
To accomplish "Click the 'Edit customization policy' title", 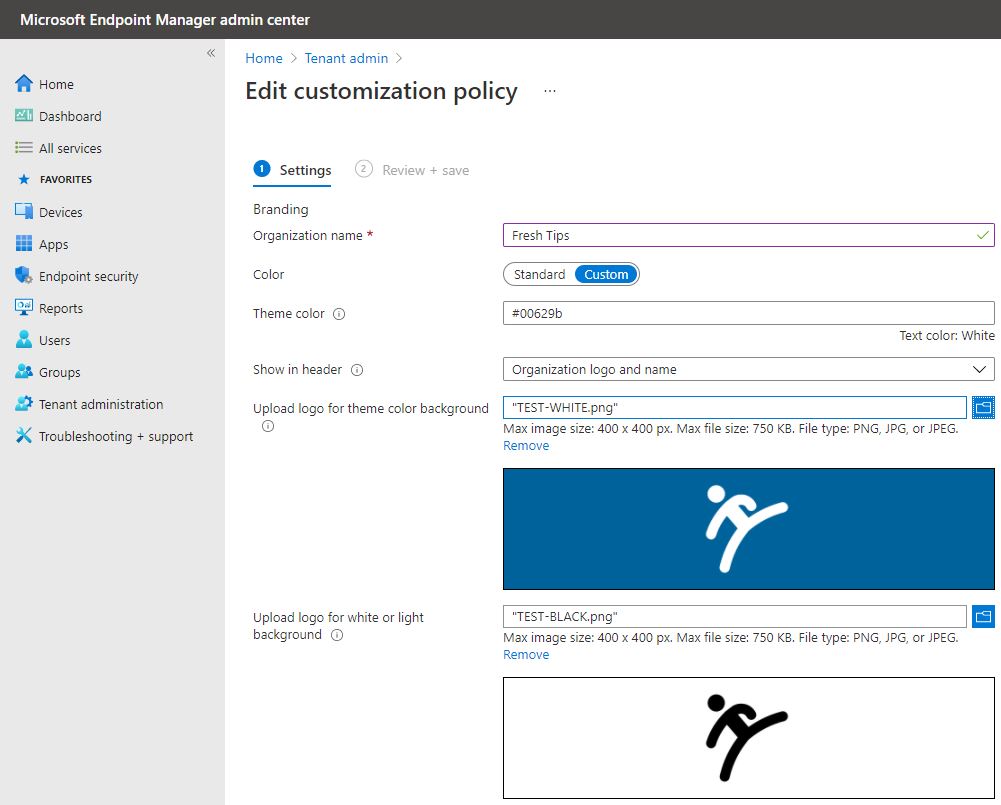I will 381,91.
